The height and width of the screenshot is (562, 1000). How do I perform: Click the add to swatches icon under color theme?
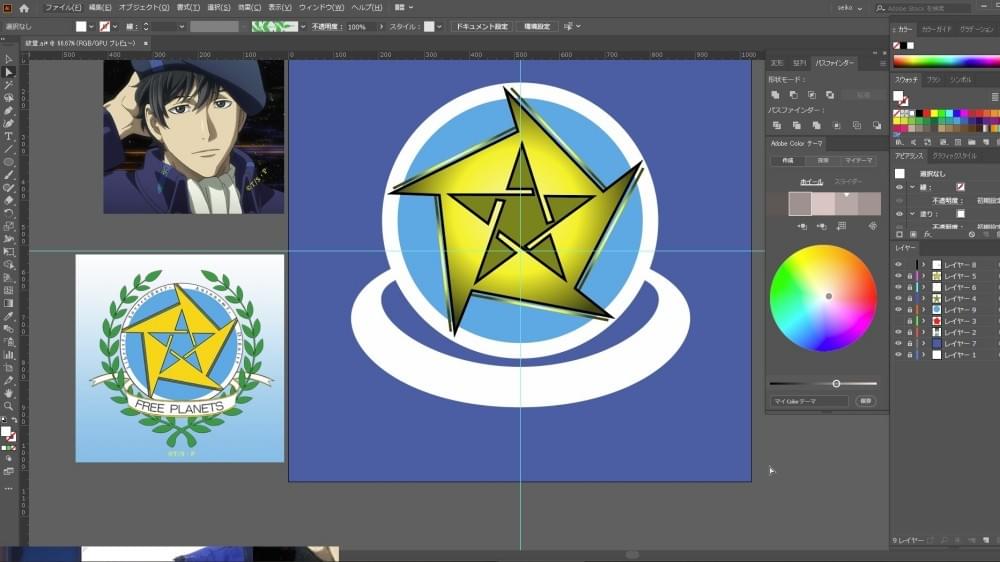pyautogui.click(x=841, y=226)
